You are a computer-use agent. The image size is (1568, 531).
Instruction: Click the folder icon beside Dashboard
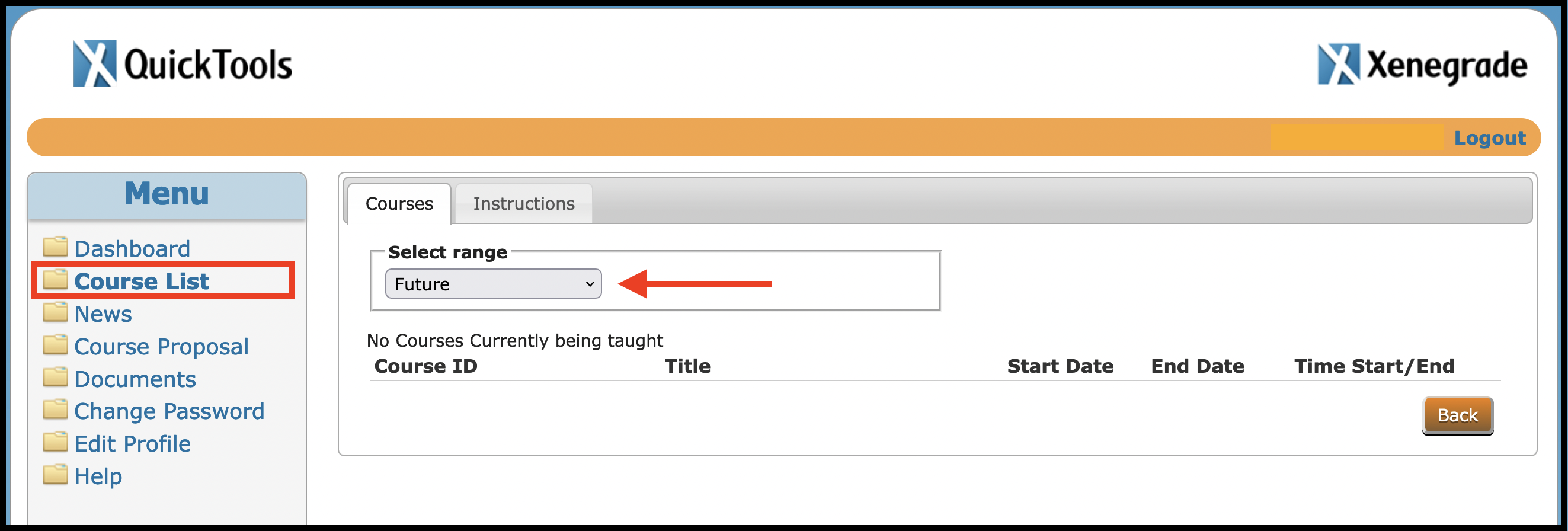57,247
